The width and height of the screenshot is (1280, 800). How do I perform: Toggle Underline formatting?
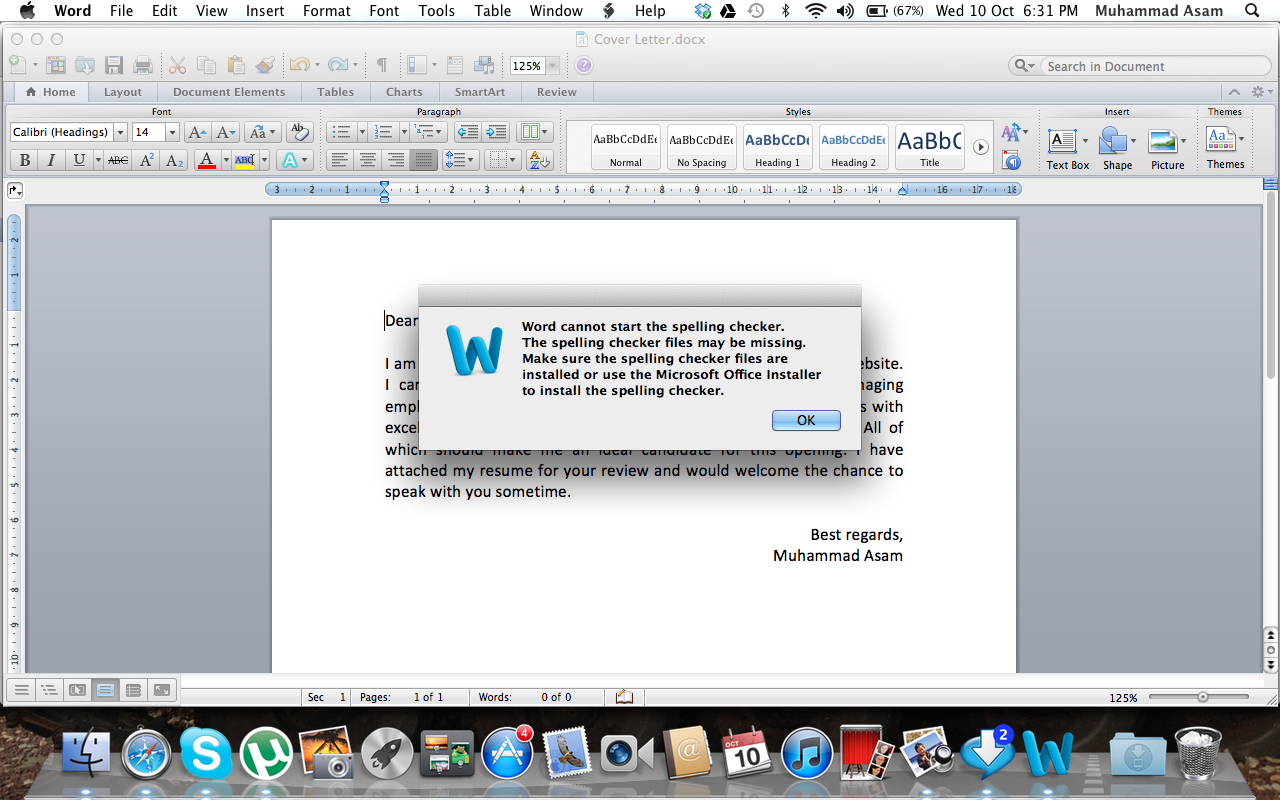tap(78, 160)
